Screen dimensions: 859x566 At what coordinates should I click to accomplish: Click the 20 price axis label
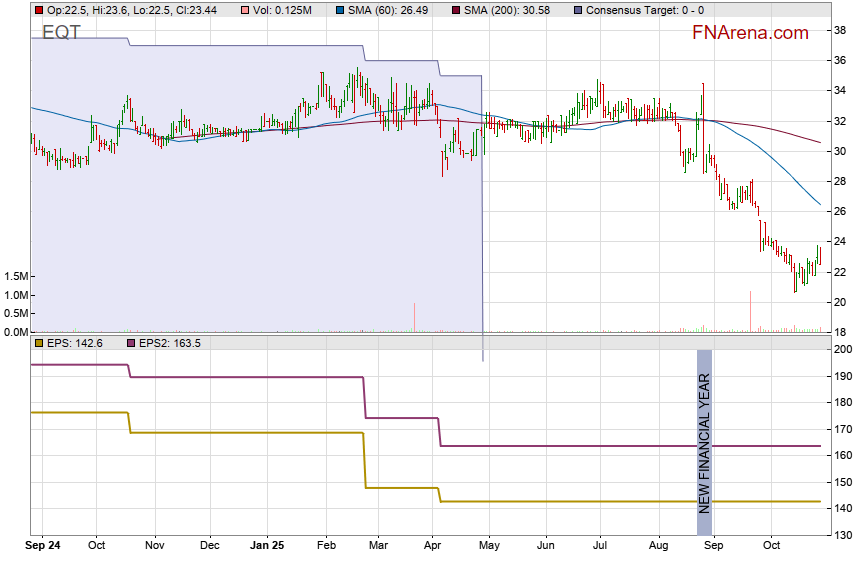[x=839, y=302]
